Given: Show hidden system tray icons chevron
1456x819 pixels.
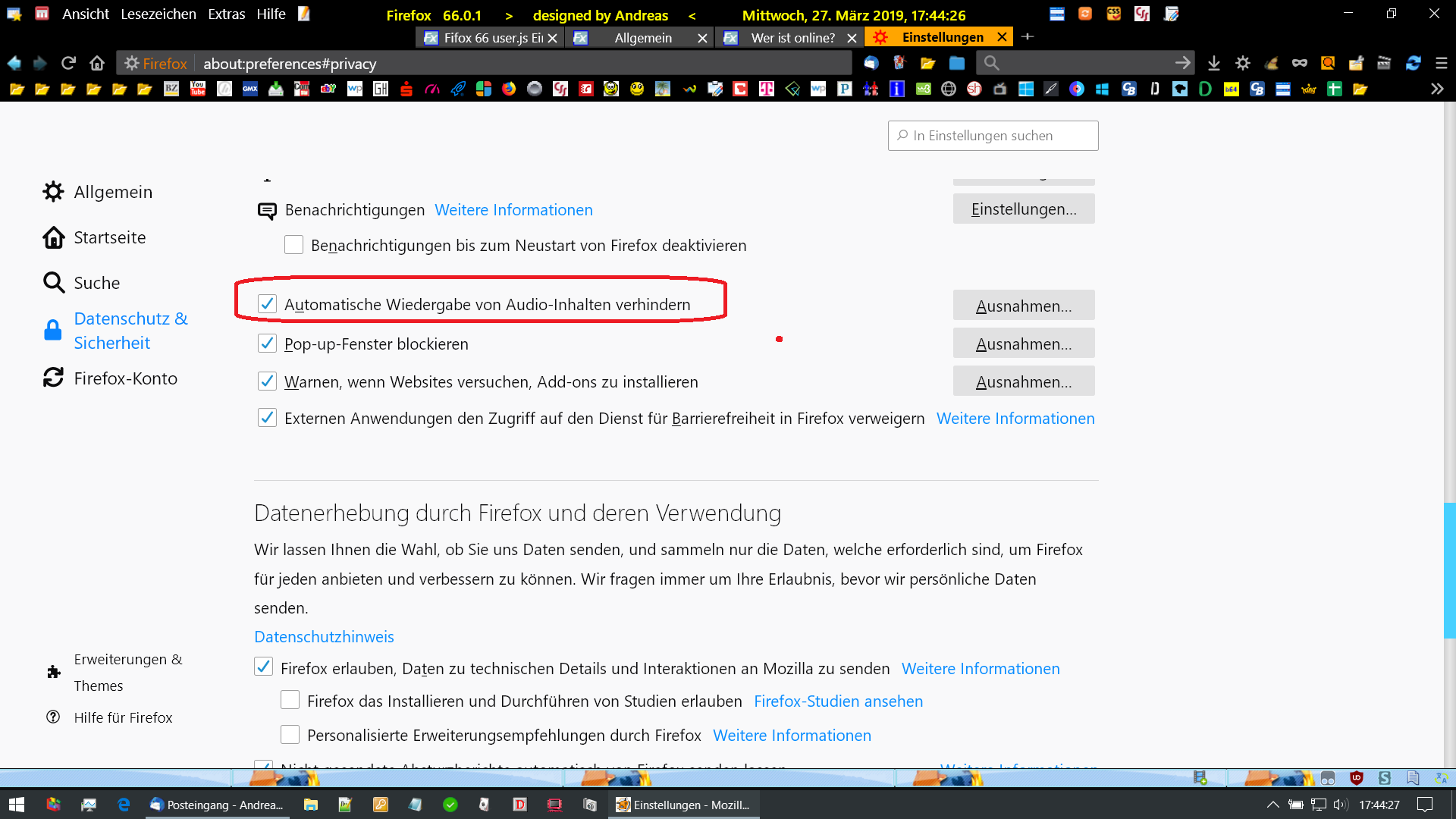Looking at the screenshot, I should (x=1272, y=805).
